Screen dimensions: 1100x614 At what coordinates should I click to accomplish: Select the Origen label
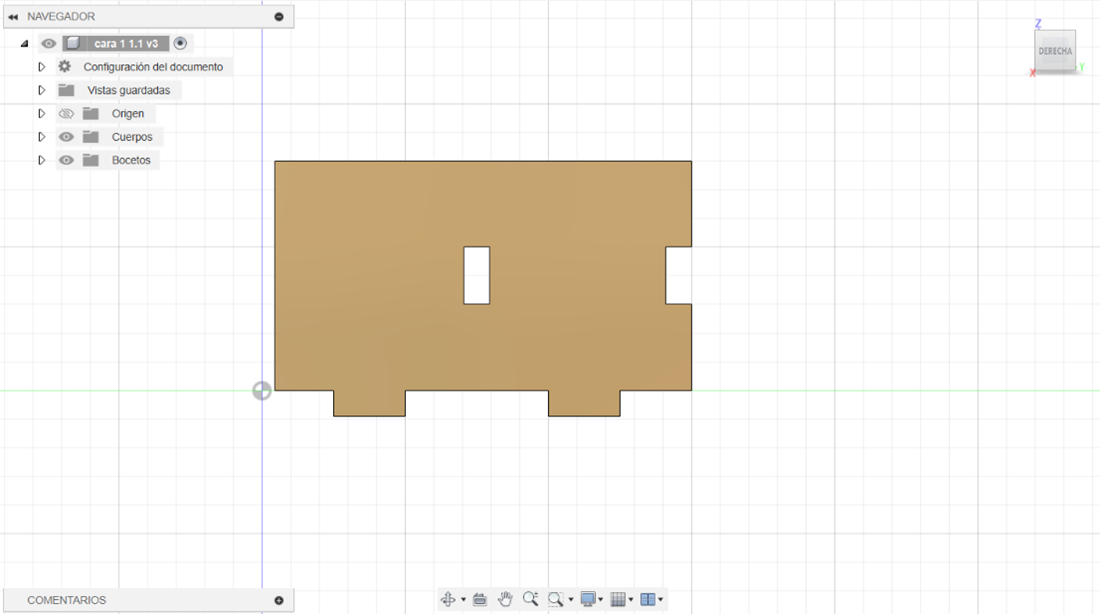128,113
